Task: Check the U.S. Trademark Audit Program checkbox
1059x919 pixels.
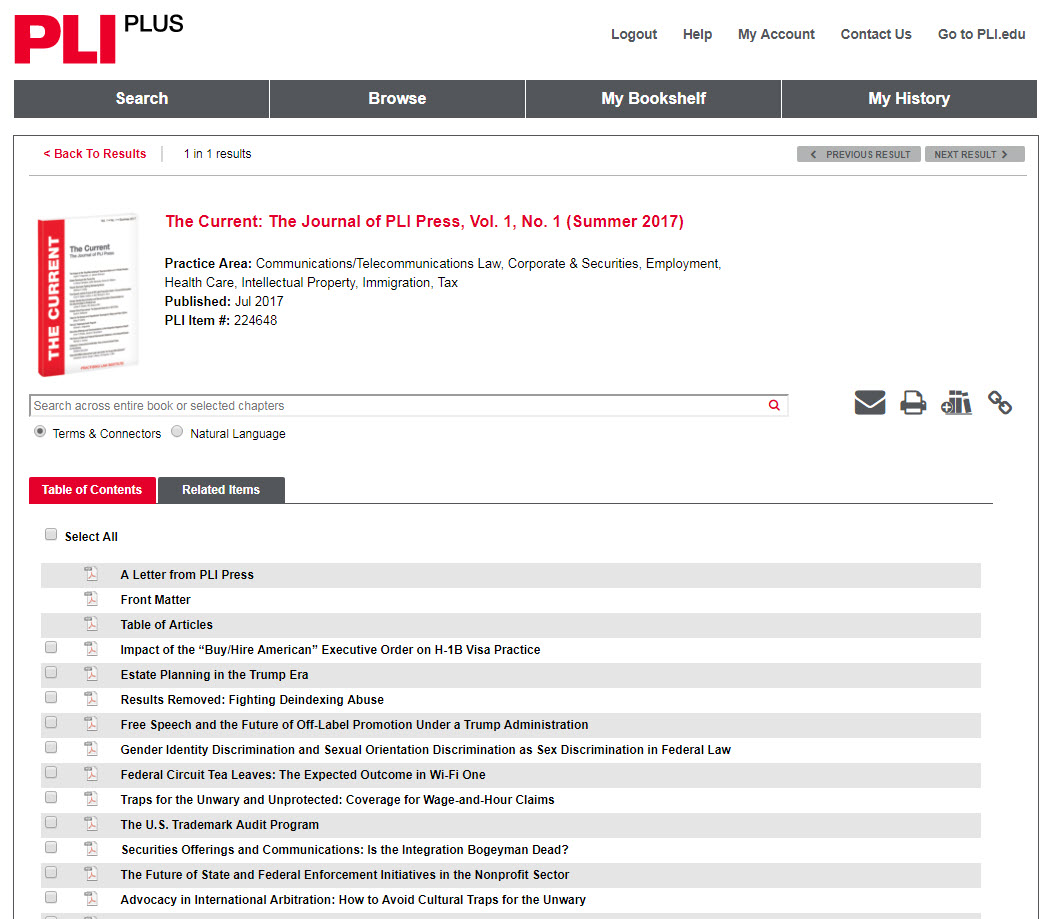Action: (51, 822)
